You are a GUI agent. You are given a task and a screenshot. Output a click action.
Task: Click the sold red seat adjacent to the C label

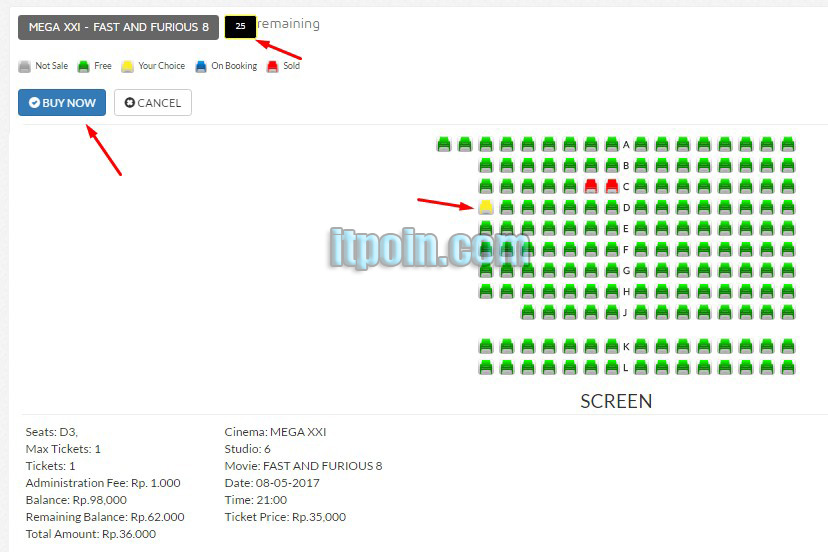611,186
